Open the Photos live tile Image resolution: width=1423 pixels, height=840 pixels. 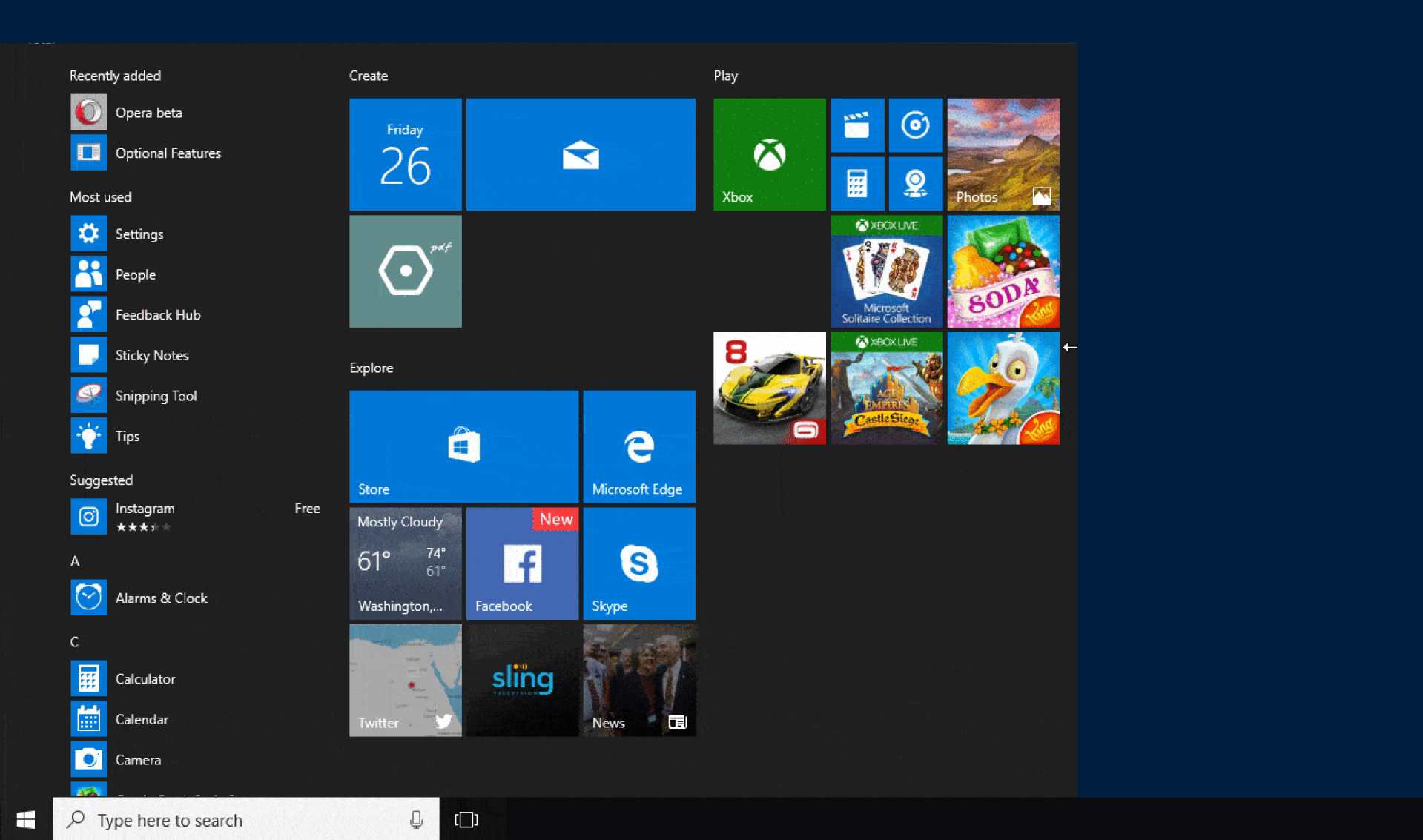point(1003,153)
